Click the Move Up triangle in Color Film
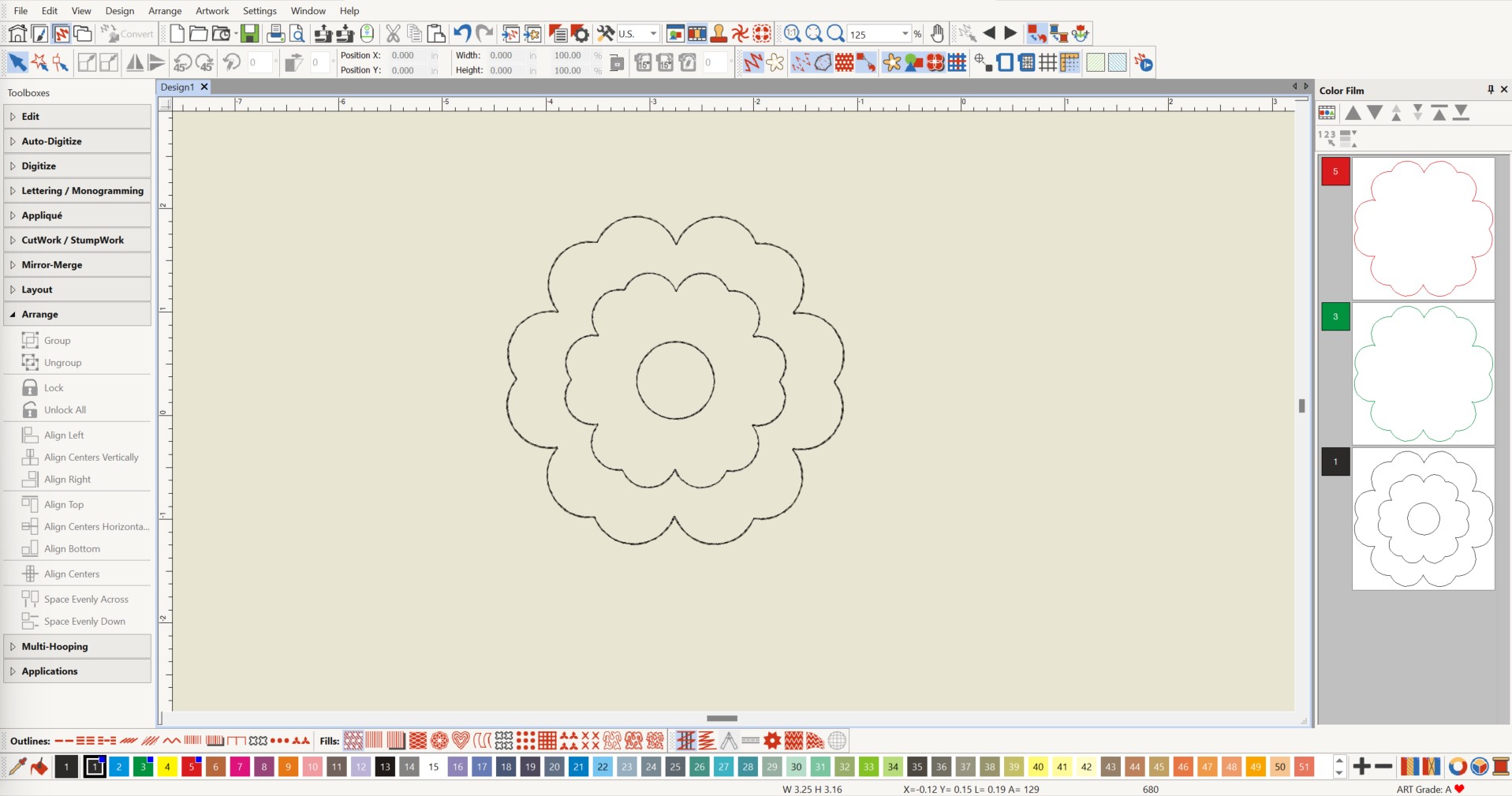 [x=1353, y=113]
